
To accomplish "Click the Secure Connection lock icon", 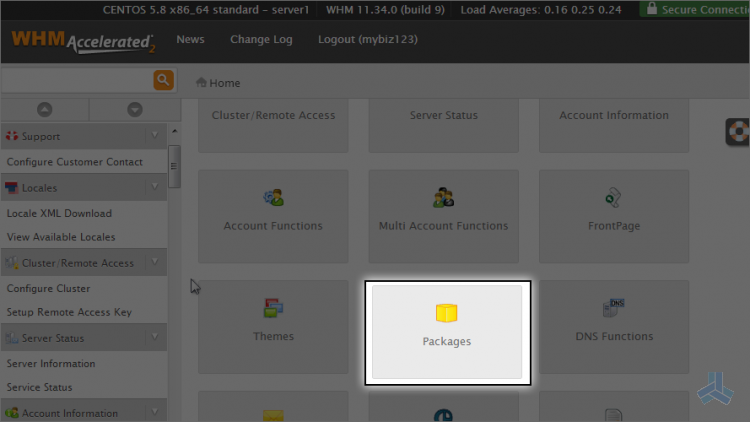I will tap(651, 9).
